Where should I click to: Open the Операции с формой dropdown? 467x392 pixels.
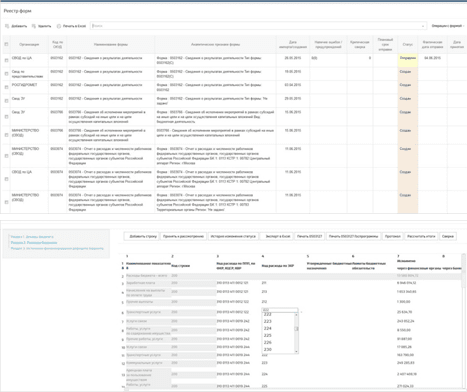pos(448,26)
